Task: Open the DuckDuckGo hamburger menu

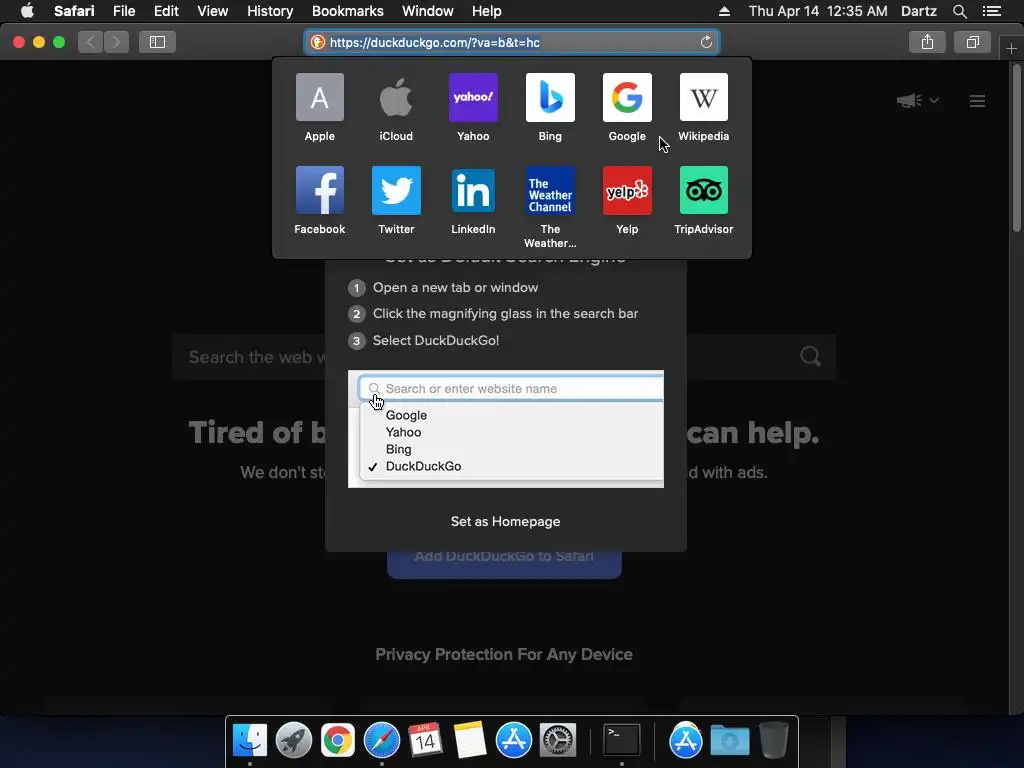Action: pos(977,101)
